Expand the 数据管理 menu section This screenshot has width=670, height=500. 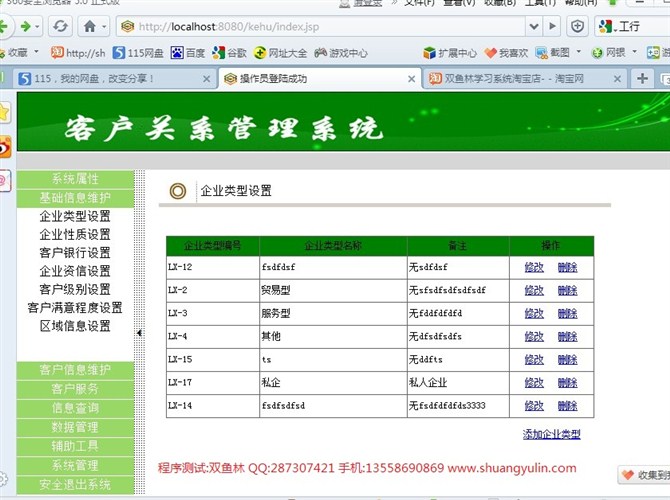tap(75, 427)
